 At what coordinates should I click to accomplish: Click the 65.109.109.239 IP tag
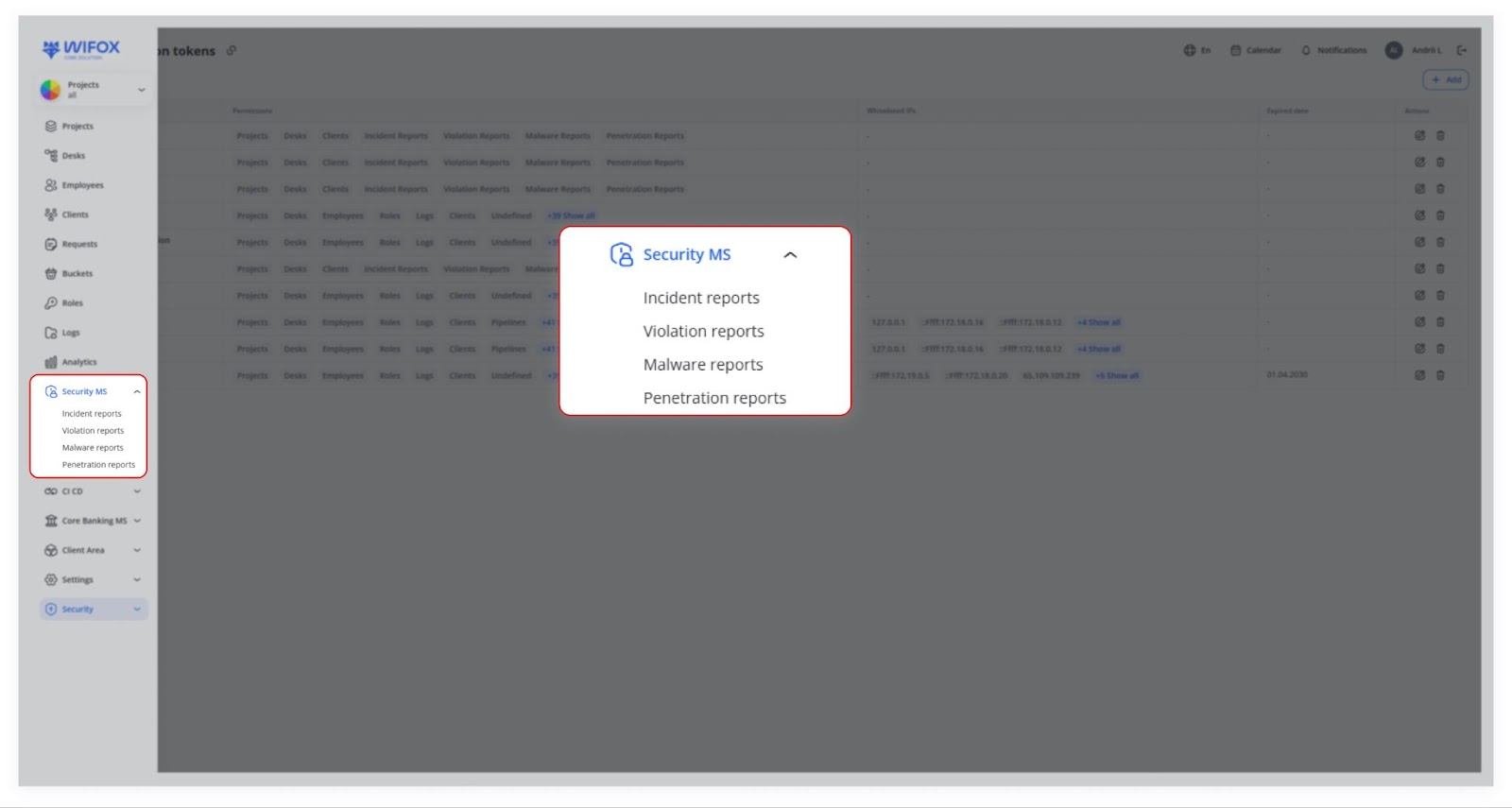(1051, 375)
